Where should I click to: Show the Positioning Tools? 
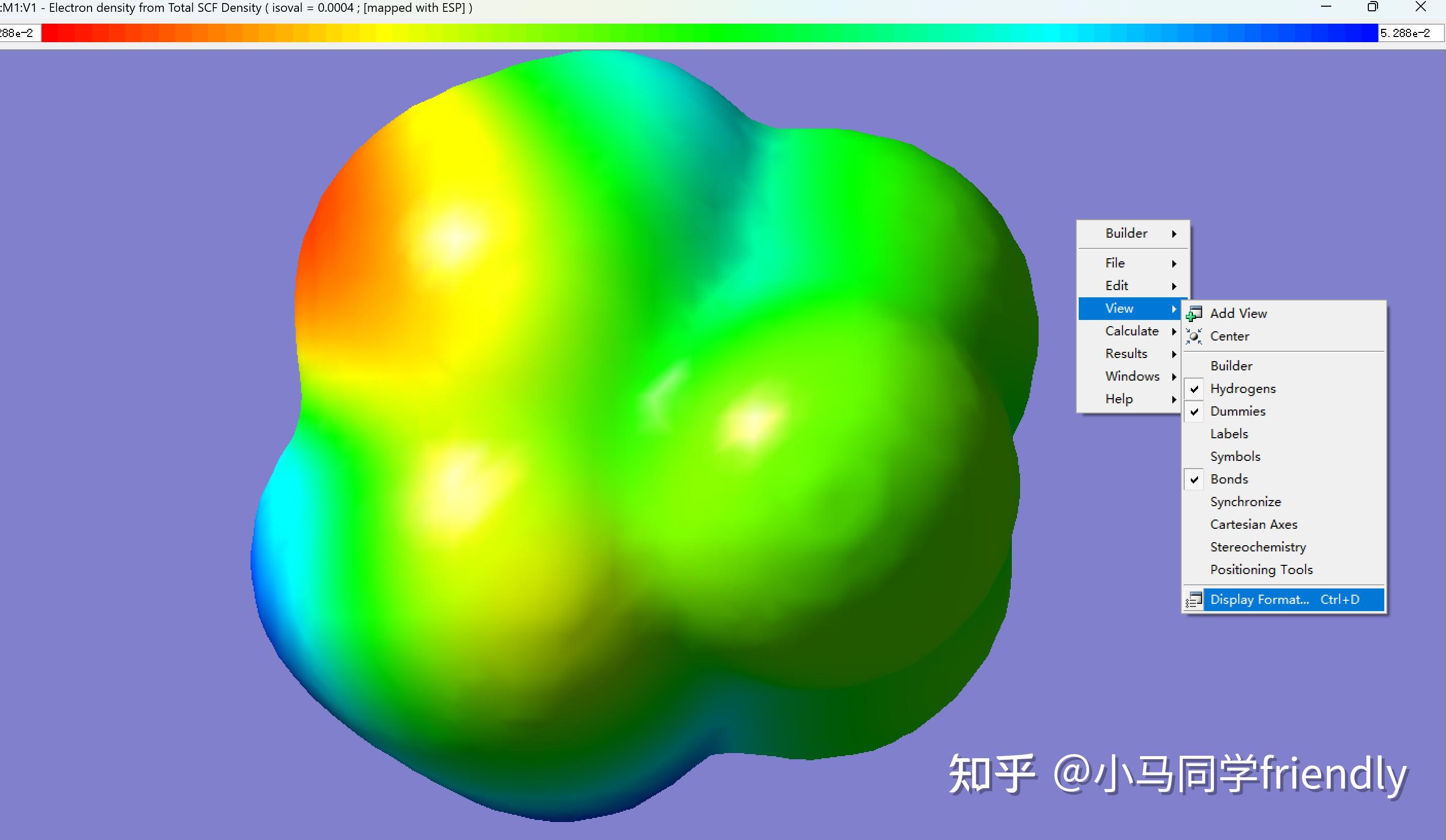point(1261,570)
